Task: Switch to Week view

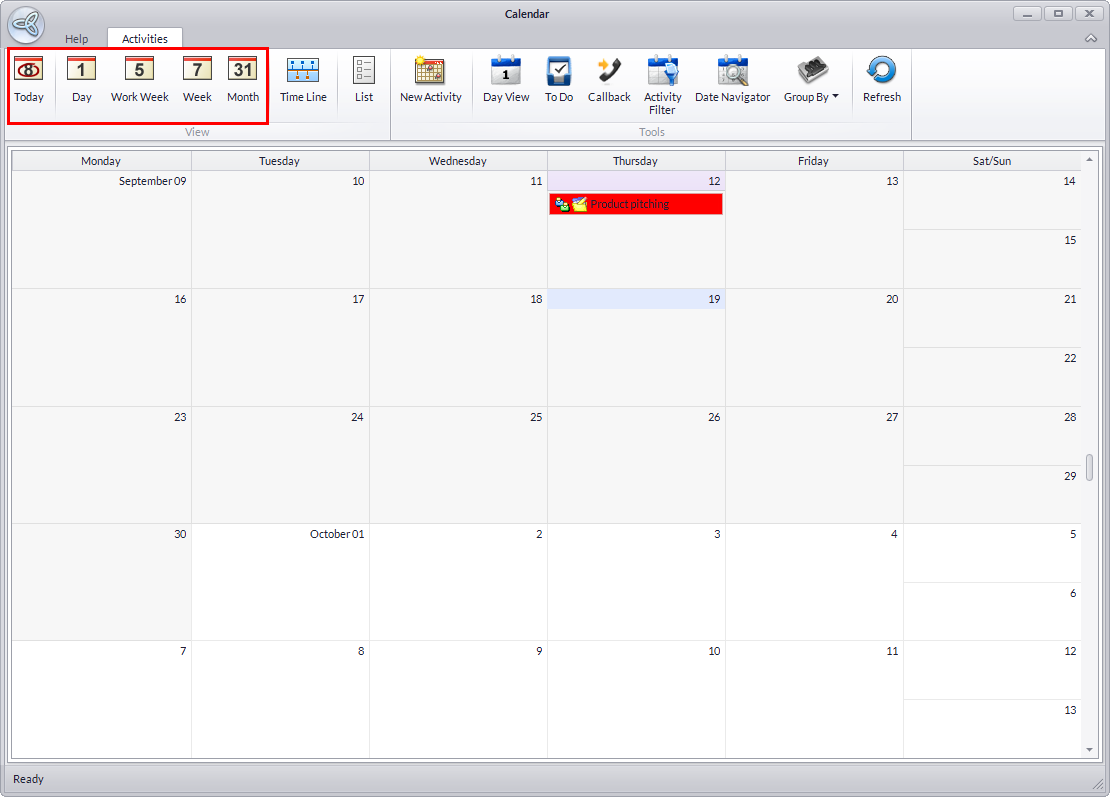Action: pyautogui.click(x=197, y=80)
